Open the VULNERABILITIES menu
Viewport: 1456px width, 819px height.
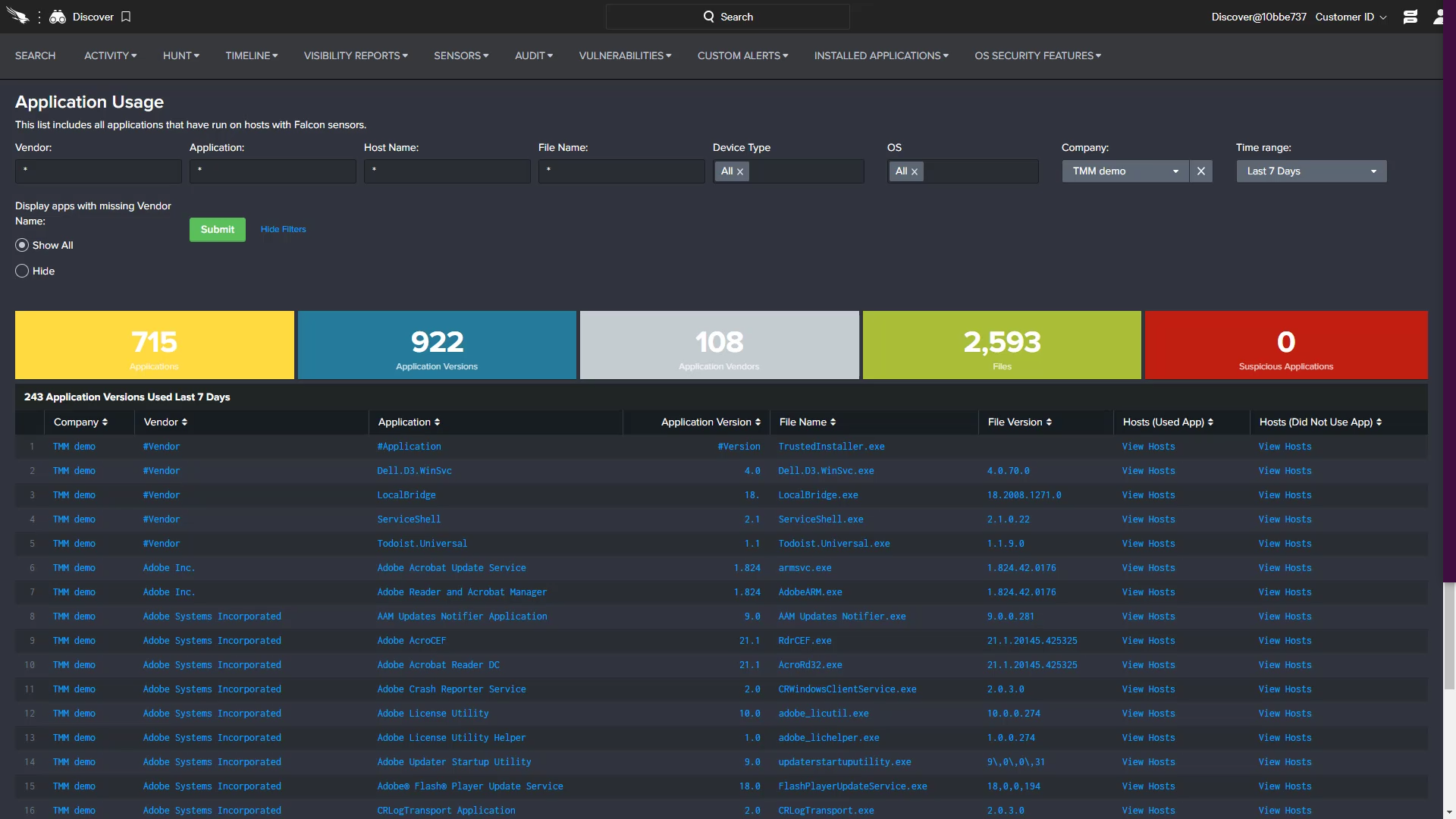pos(625,55)
